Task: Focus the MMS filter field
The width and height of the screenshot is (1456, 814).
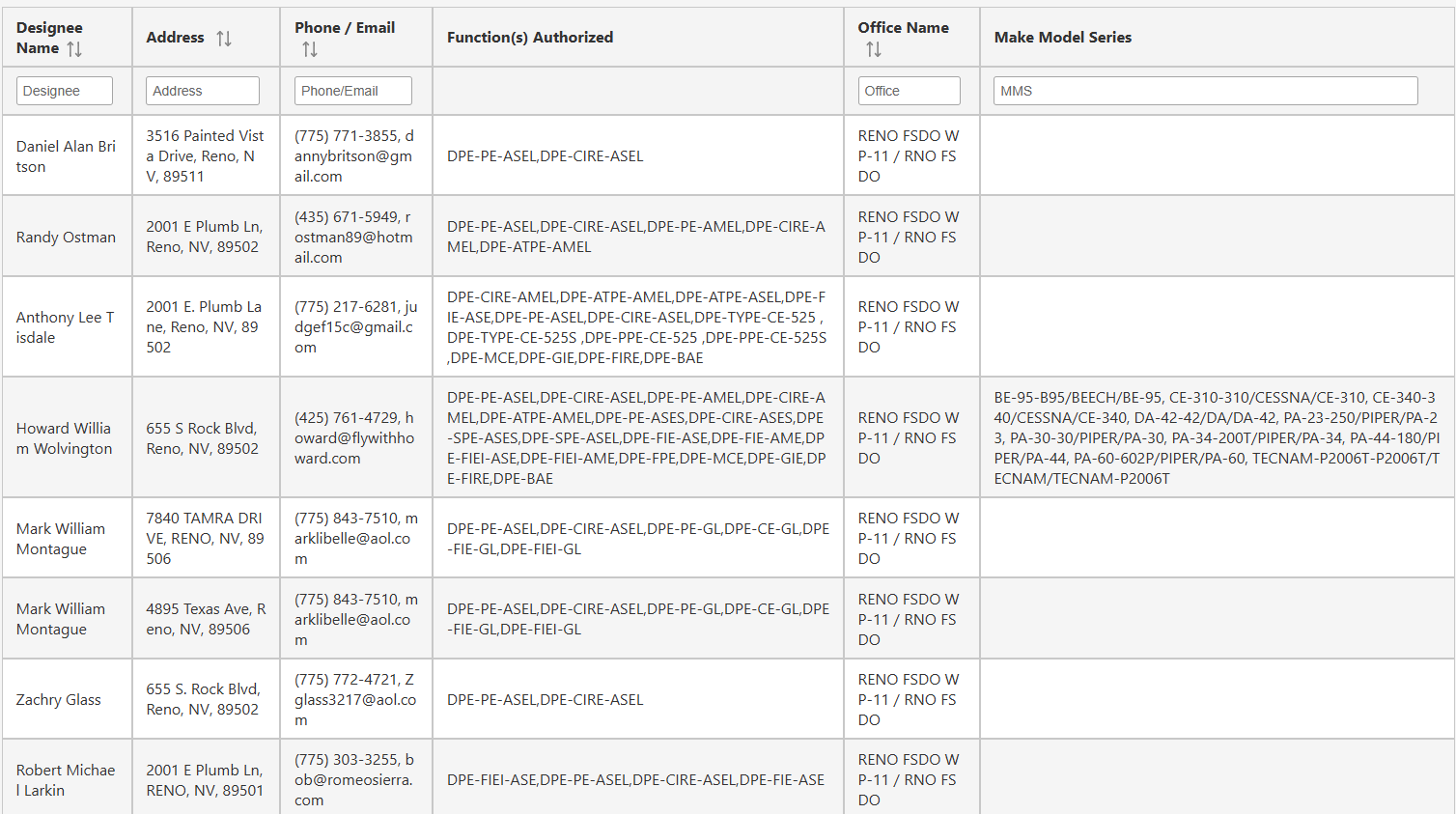Action: point(1205,91)
